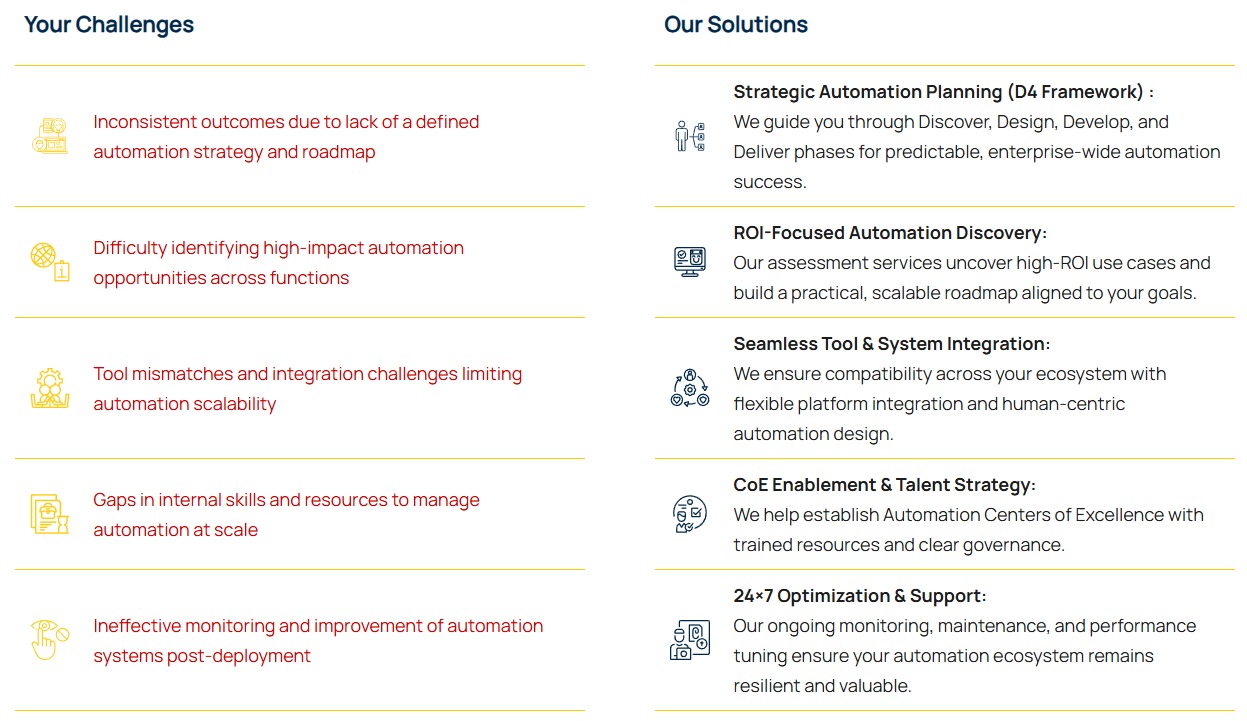Click 'Inconsistent outcomes due to lack' challenge text

coord(286,122)
